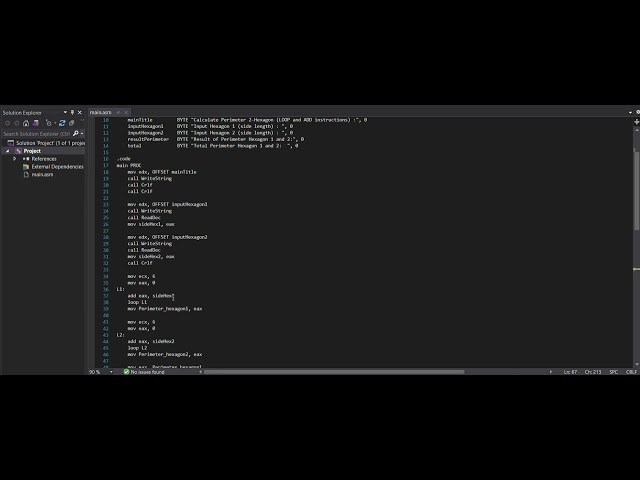The height and width of the screenshot is (480, 640).
Task: Click the Solution Explorer search magnifier icon
Action: tap(76, 133)
